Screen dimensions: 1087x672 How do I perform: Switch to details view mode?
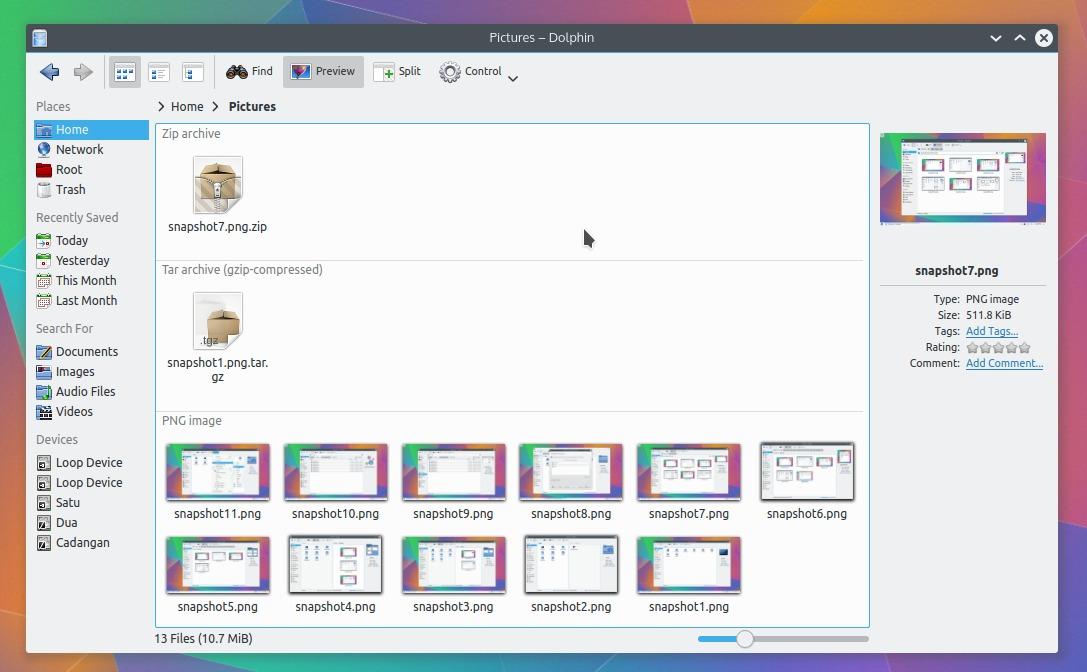pyautogui.click(x=192, y=71)
